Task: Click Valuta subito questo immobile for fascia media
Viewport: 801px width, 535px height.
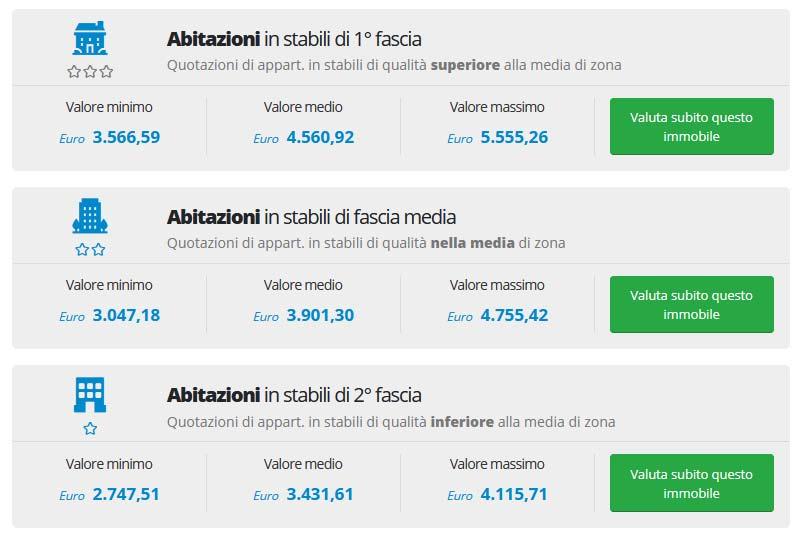Action: [x=692, y=305]
